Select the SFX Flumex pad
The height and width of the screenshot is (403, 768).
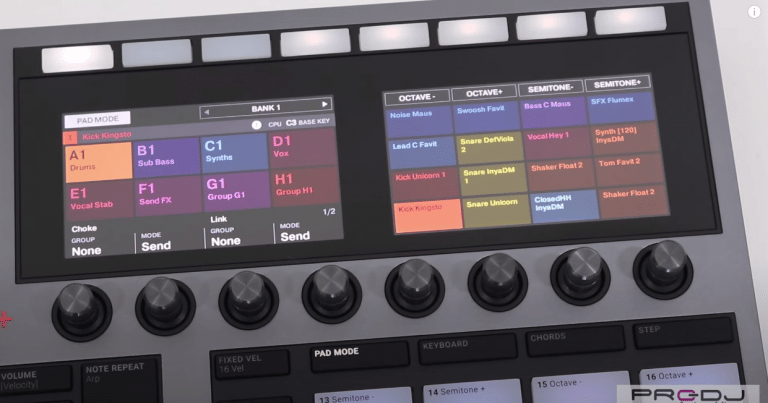click(x=621, y=108)
